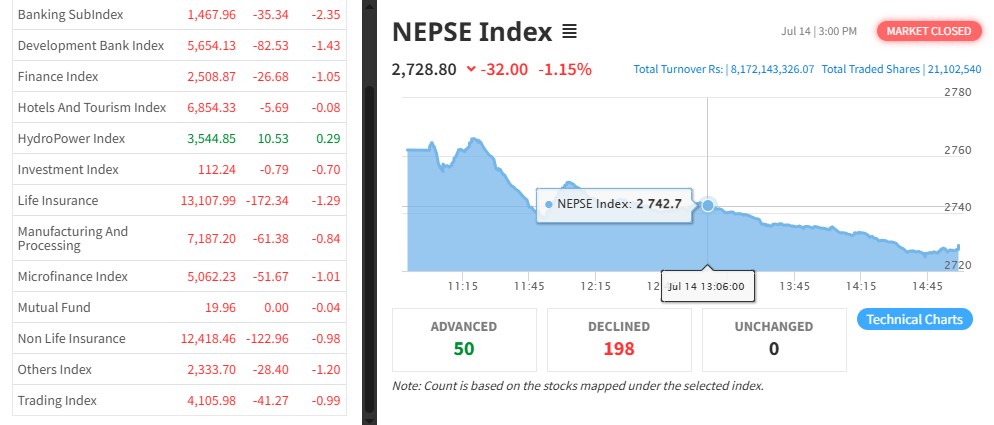This screenshot has width=994, height=425.
Task: Select Development Bank Index in the list
Action: point(90,46)
